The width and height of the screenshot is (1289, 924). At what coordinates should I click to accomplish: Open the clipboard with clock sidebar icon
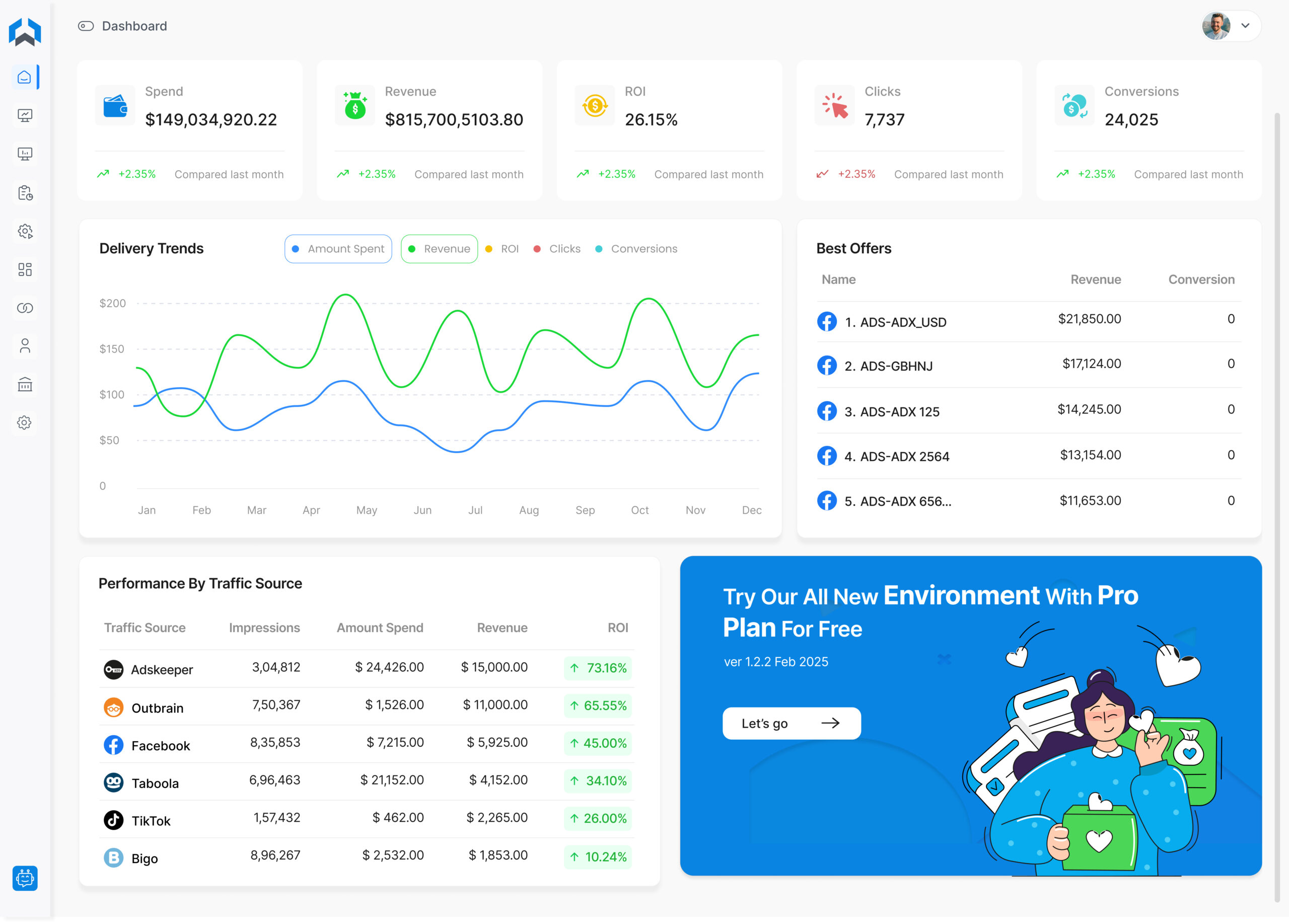coord(25,193)
